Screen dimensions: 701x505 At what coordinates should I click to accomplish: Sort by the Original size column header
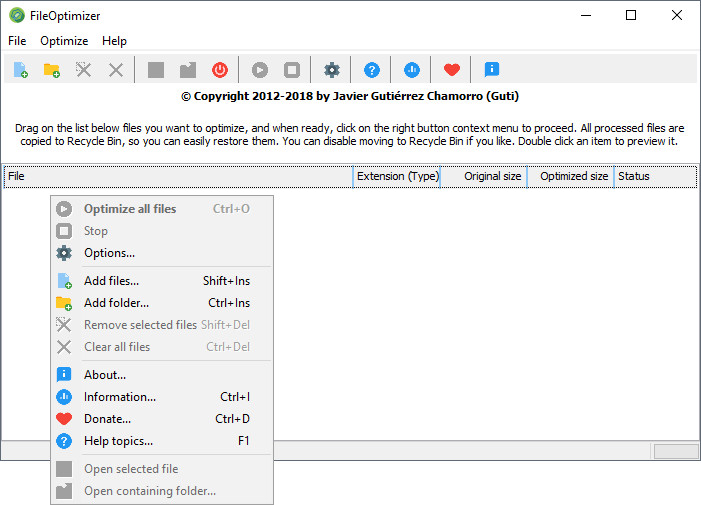click(x=483, y=176)
